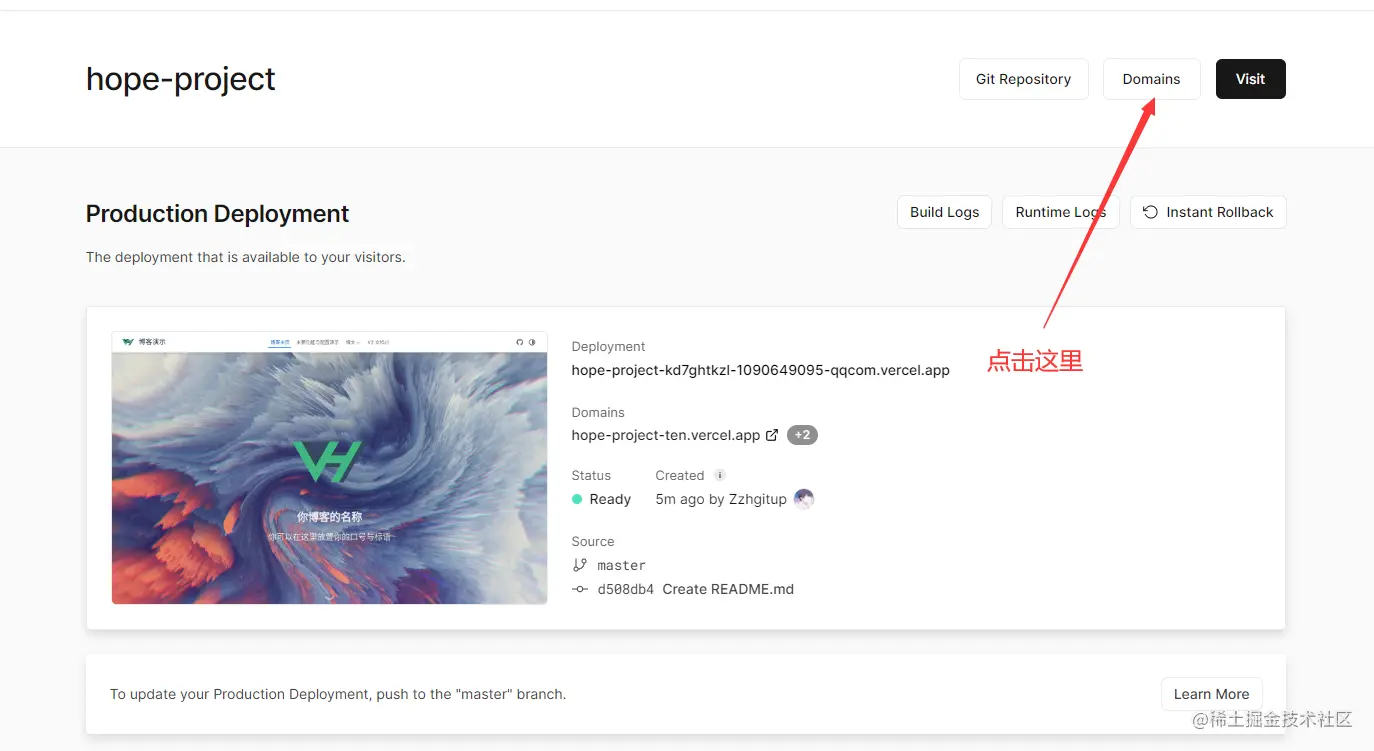Screen dimensions: 1374x751
Task: Click the rollback arrow icon in Instant Rollback
Action: pos(1150,212)
